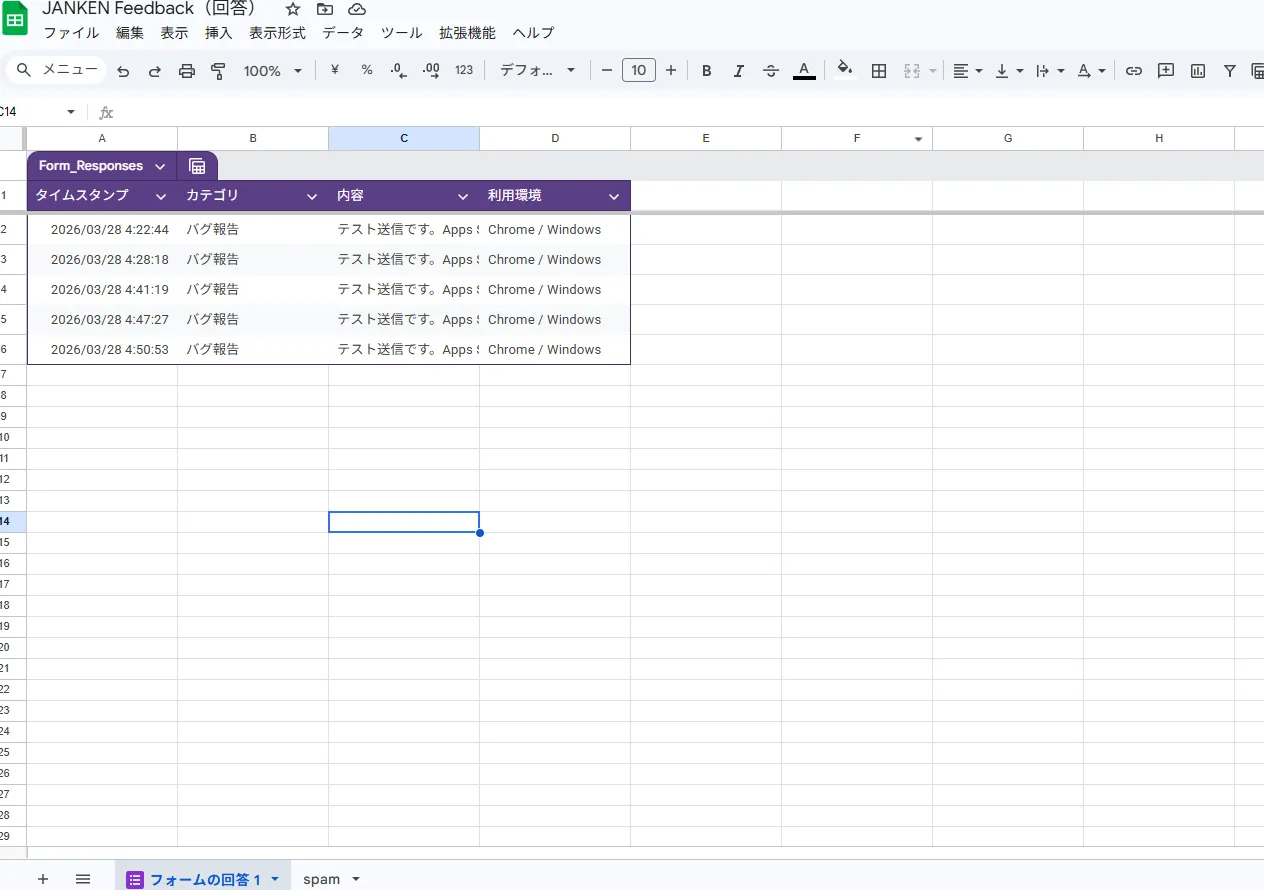The width and height of the screenshot is (1264, 890).
Task: Open the borders tool
Action: pyautogui.click(x=879, y=71)
